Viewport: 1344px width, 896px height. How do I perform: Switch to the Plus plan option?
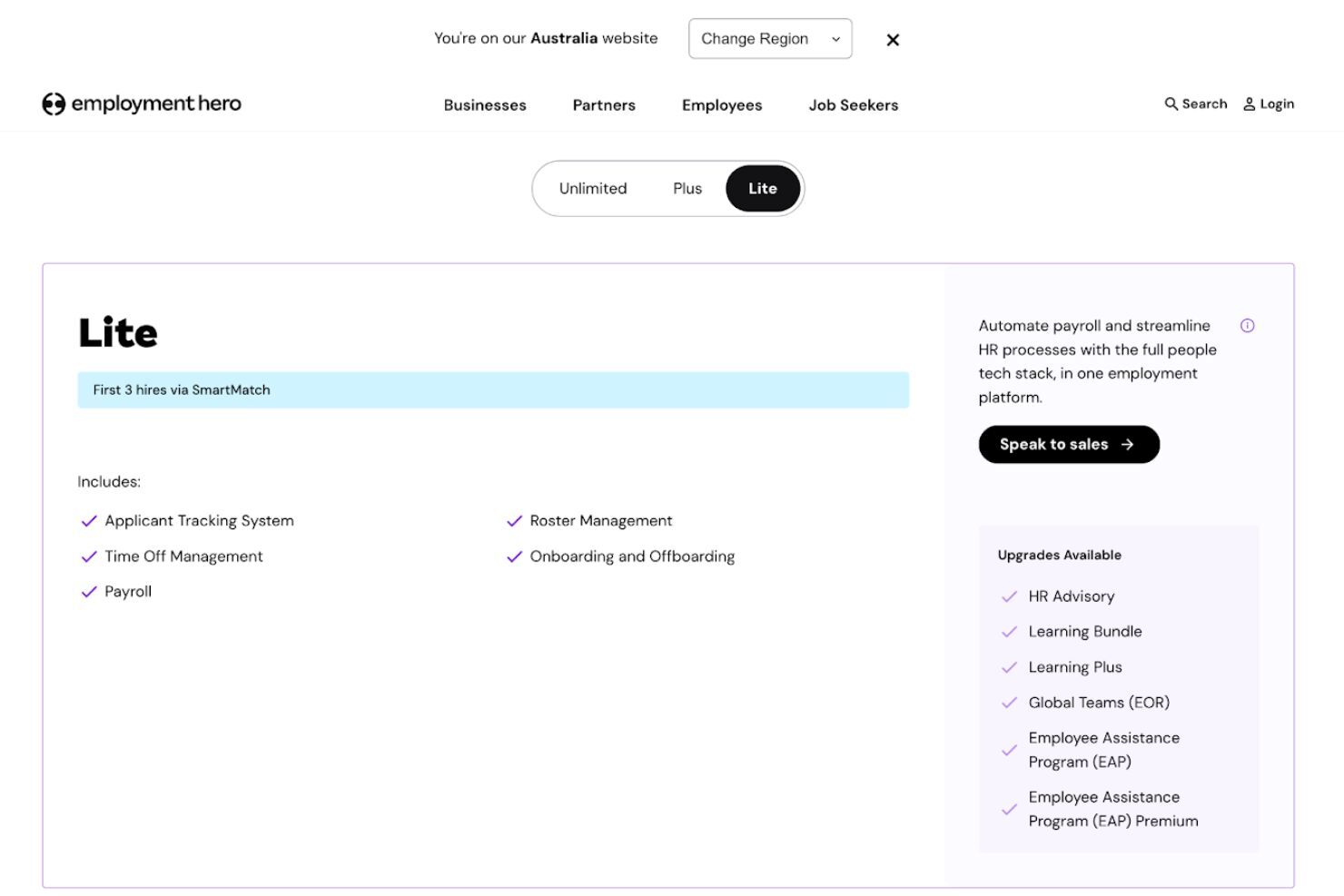[x=687, y=188]
